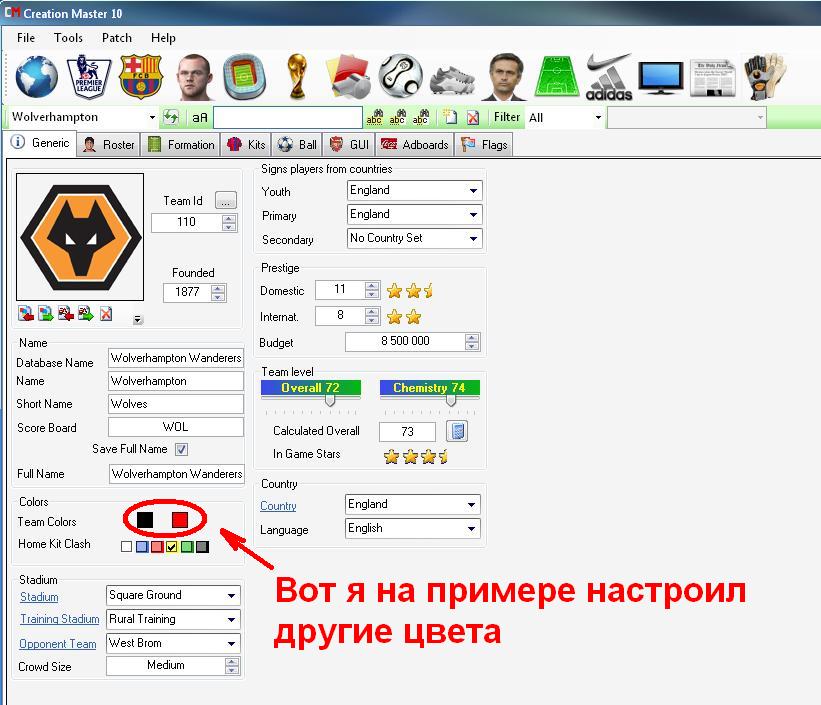Click the Country link

coord(278,506)
